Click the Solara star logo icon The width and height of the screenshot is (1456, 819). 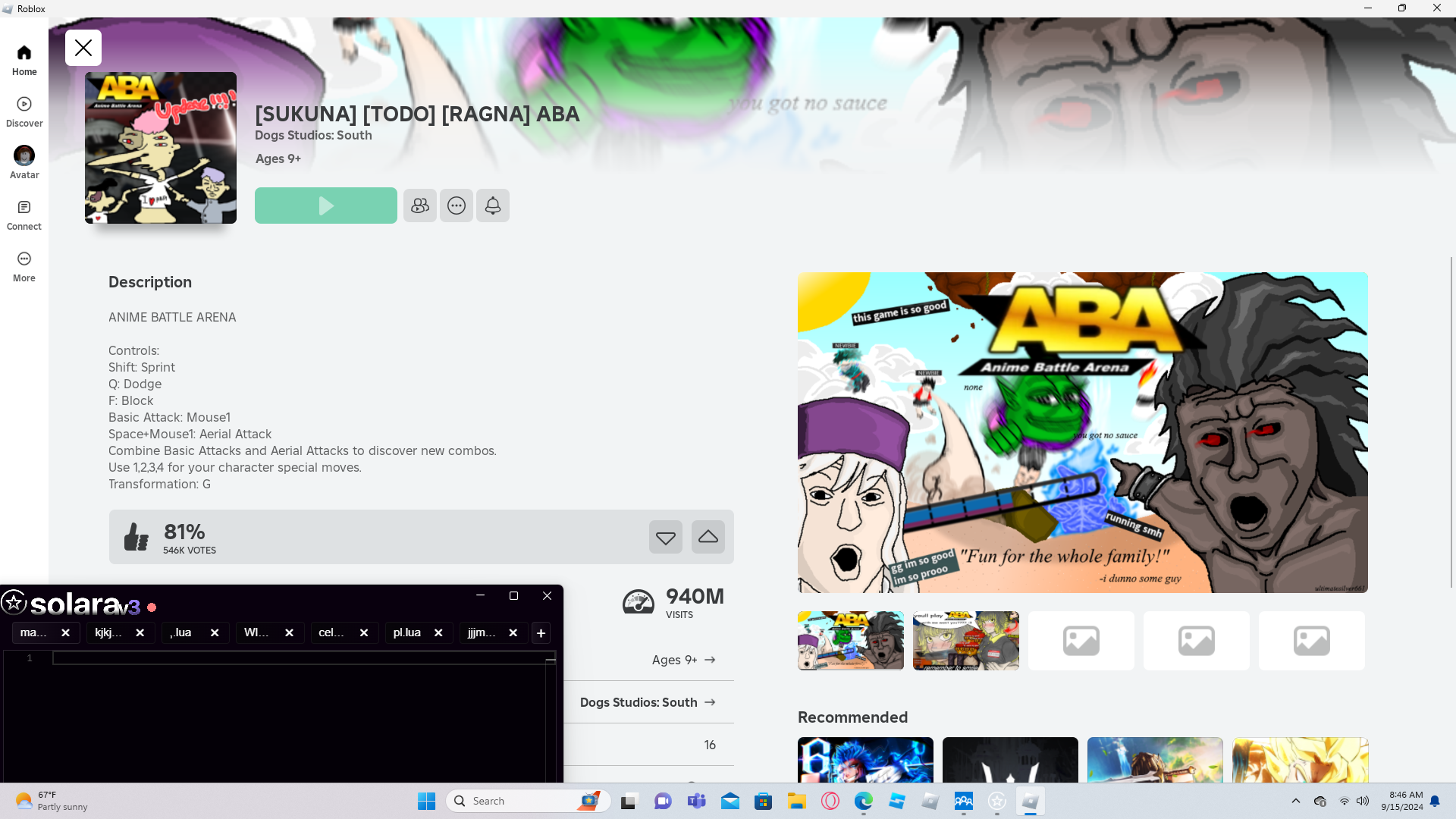(14, 603)
